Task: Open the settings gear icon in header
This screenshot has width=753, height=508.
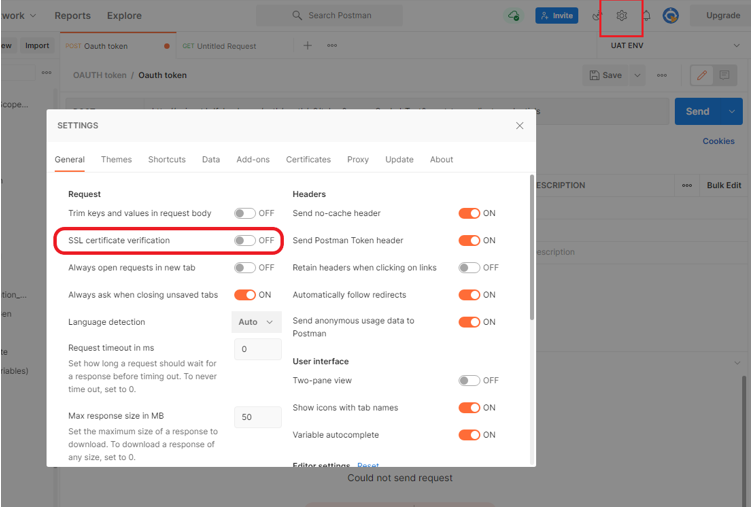Action: point(621,16)
